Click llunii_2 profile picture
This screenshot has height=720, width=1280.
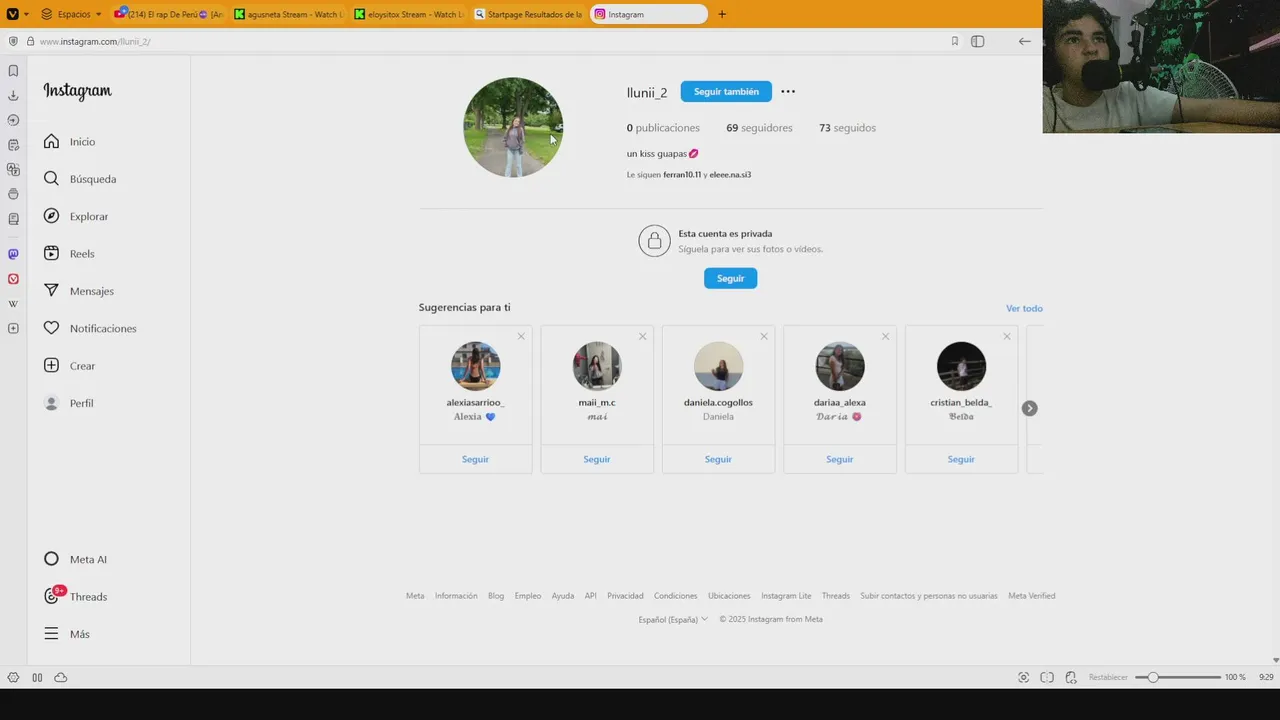(x=513, y=128)
